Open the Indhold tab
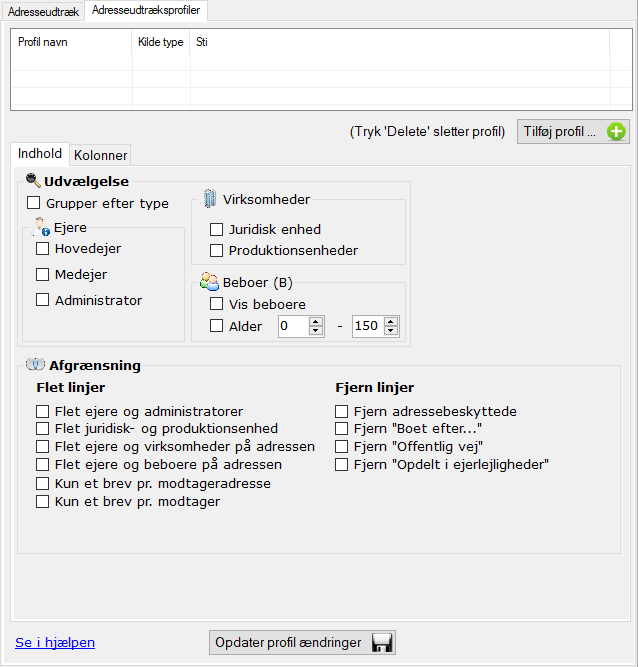 pyautogui.click(x=40, y=154)
